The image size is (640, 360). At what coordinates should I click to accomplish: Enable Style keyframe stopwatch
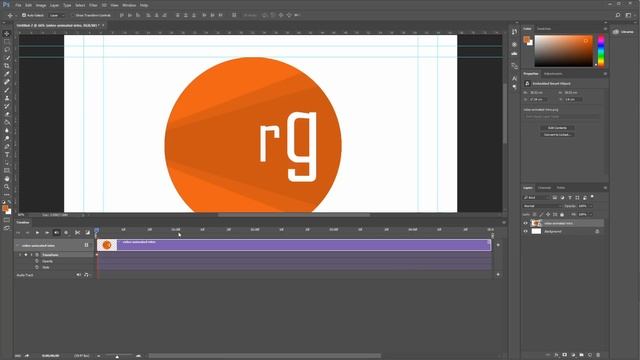pos(37,267)
